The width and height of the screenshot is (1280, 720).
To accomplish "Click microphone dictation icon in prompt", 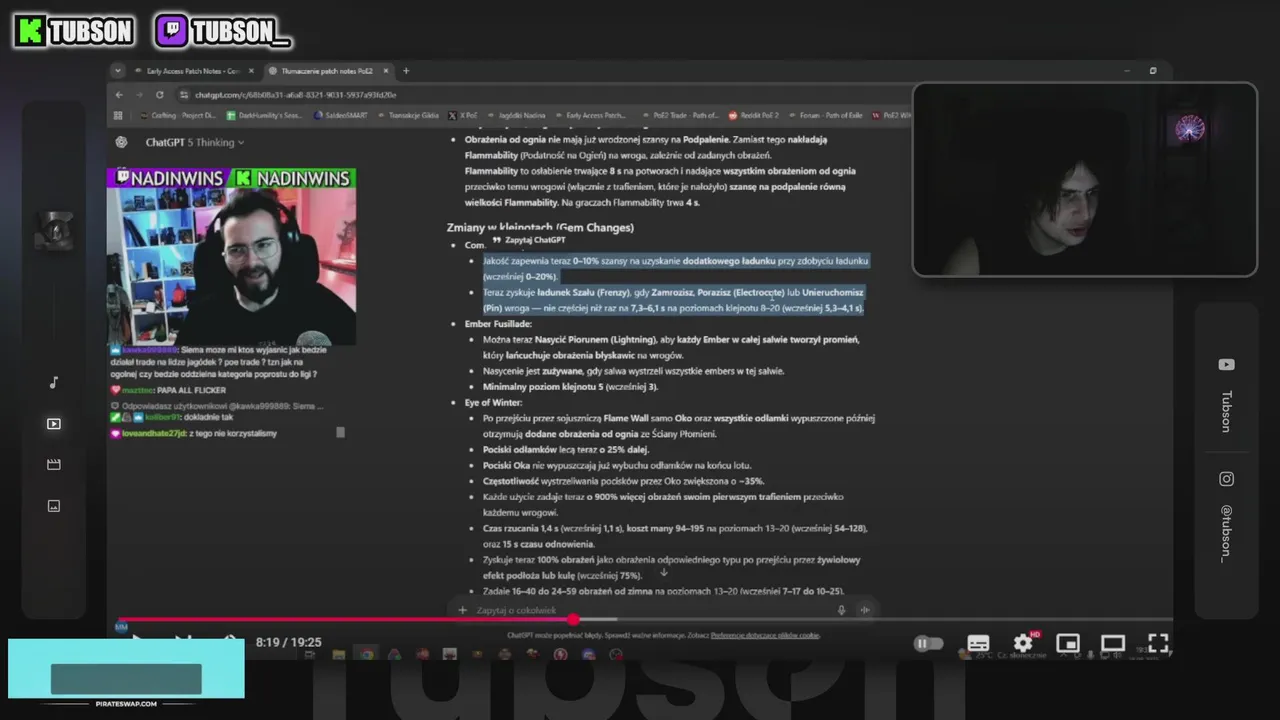I will click(841, 610).
